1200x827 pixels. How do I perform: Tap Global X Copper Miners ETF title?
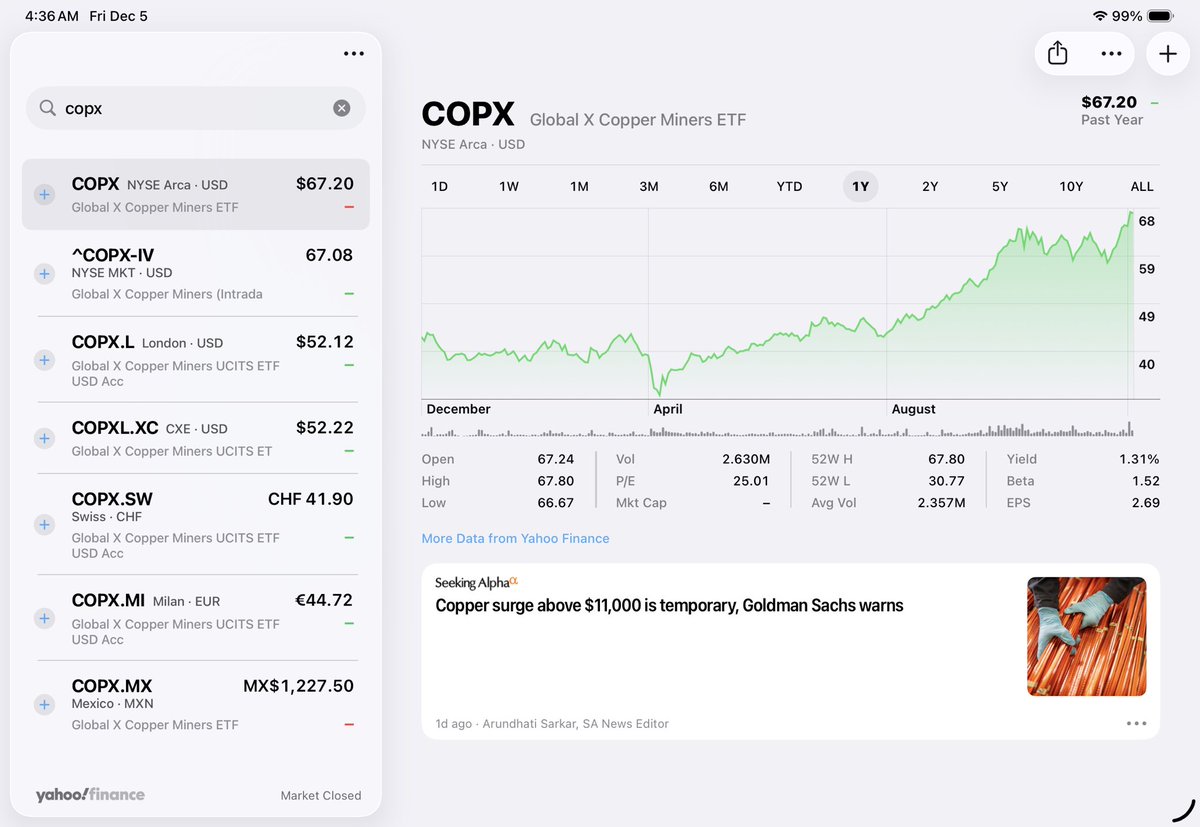coord(638,120)
